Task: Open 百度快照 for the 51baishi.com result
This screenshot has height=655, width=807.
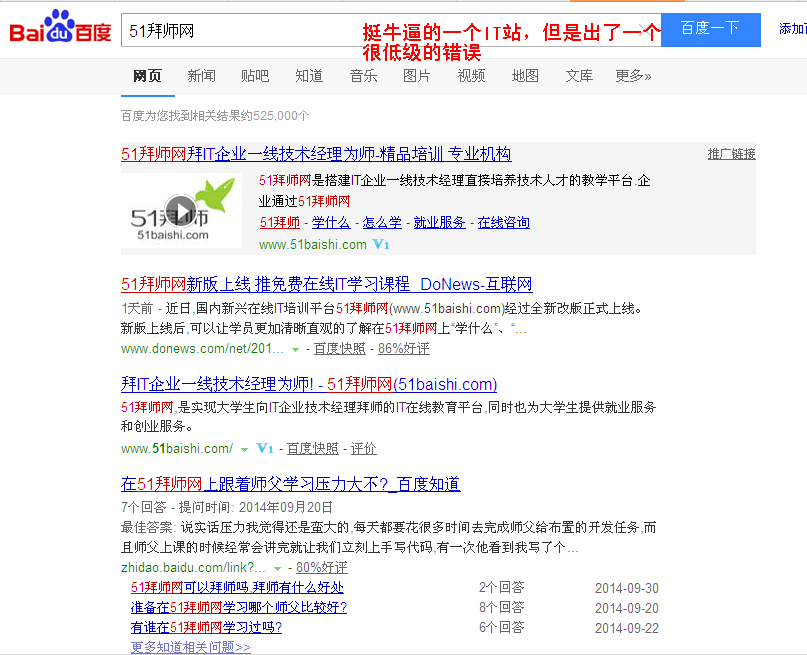Action: point(312,449)
